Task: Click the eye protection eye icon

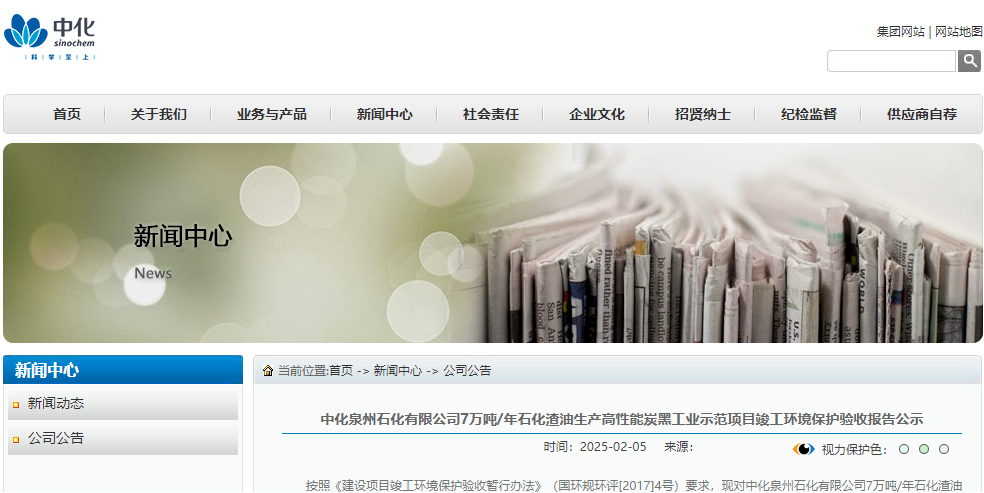Action: tap(803, 449)
